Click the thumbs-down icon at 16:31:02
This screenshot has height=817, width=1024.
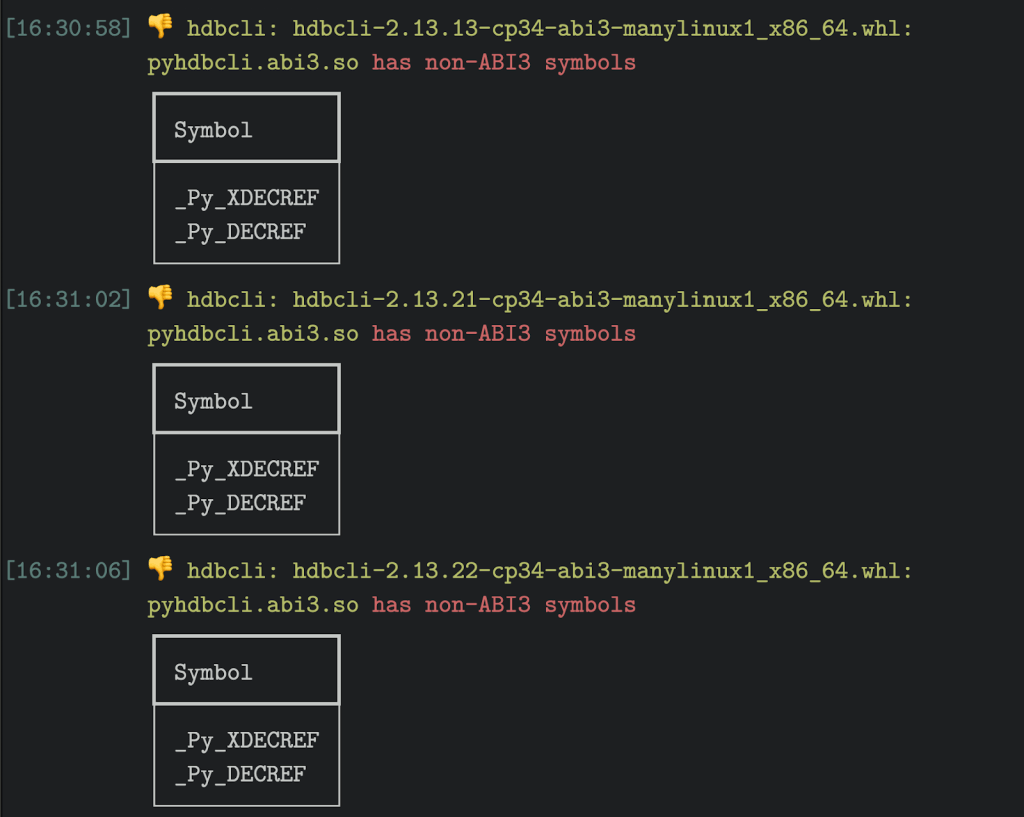coord(160,297)
